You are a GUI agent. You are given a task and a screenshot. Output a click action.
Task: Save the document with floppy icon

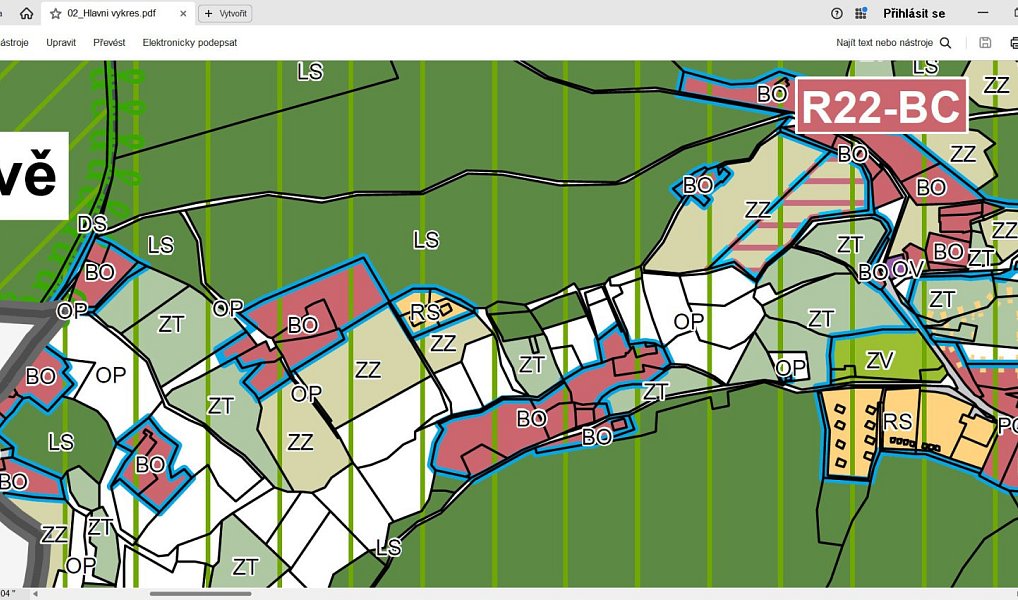985,43
